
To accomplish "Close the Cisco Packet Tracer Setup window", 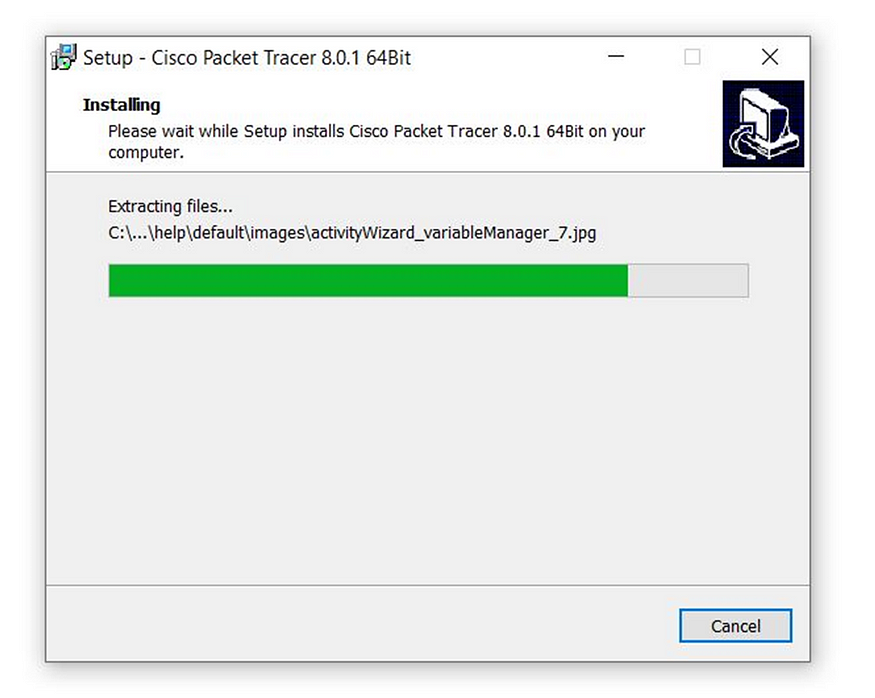I will pyautogui.click(x=770, y=56).
